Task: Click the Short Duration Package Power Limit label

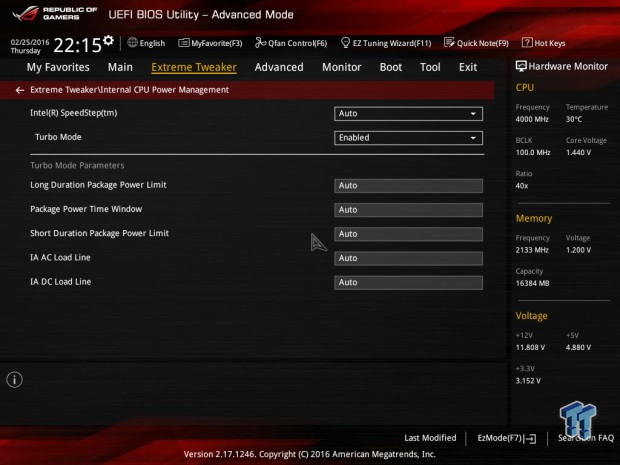Action: coord(99,233)
